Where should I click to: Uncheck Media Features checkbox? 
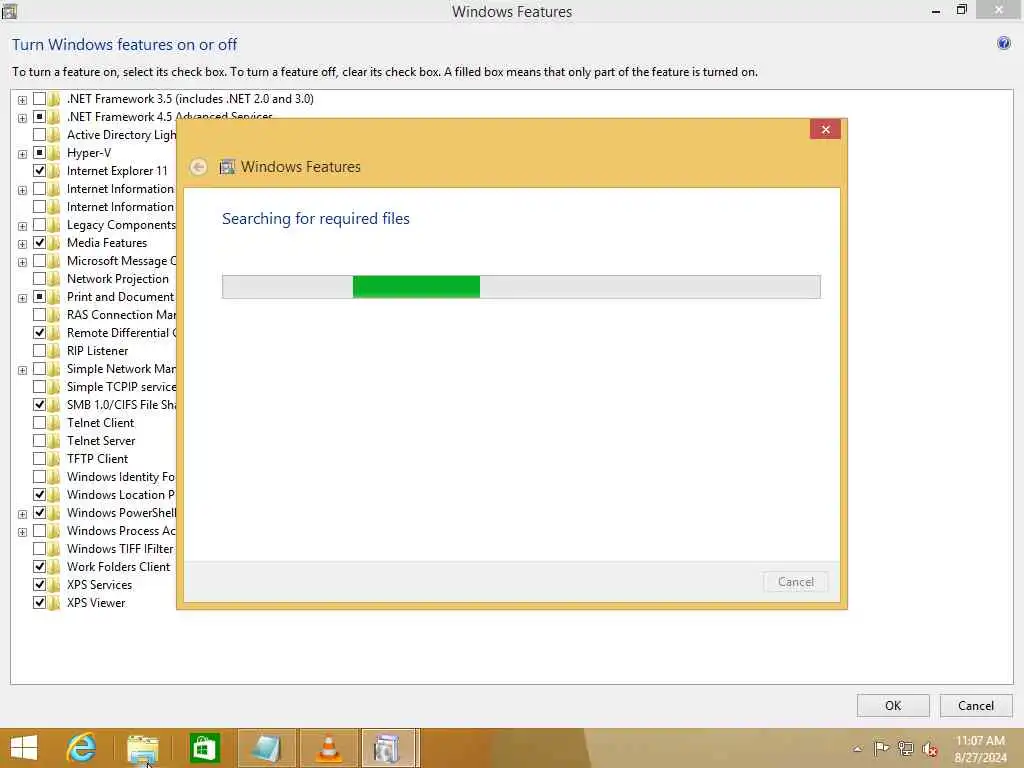click(x=39, y=243)
